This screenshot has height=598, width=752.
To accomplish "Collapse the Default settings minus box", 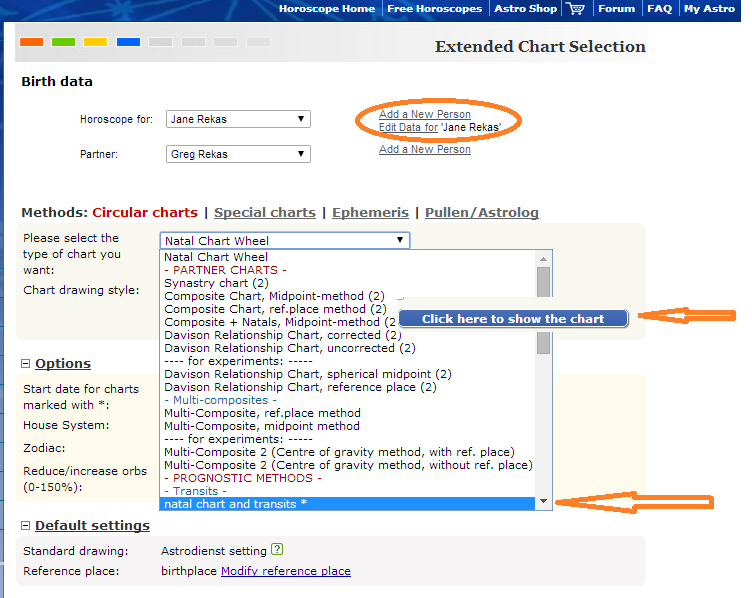I will tap(25, 526).
